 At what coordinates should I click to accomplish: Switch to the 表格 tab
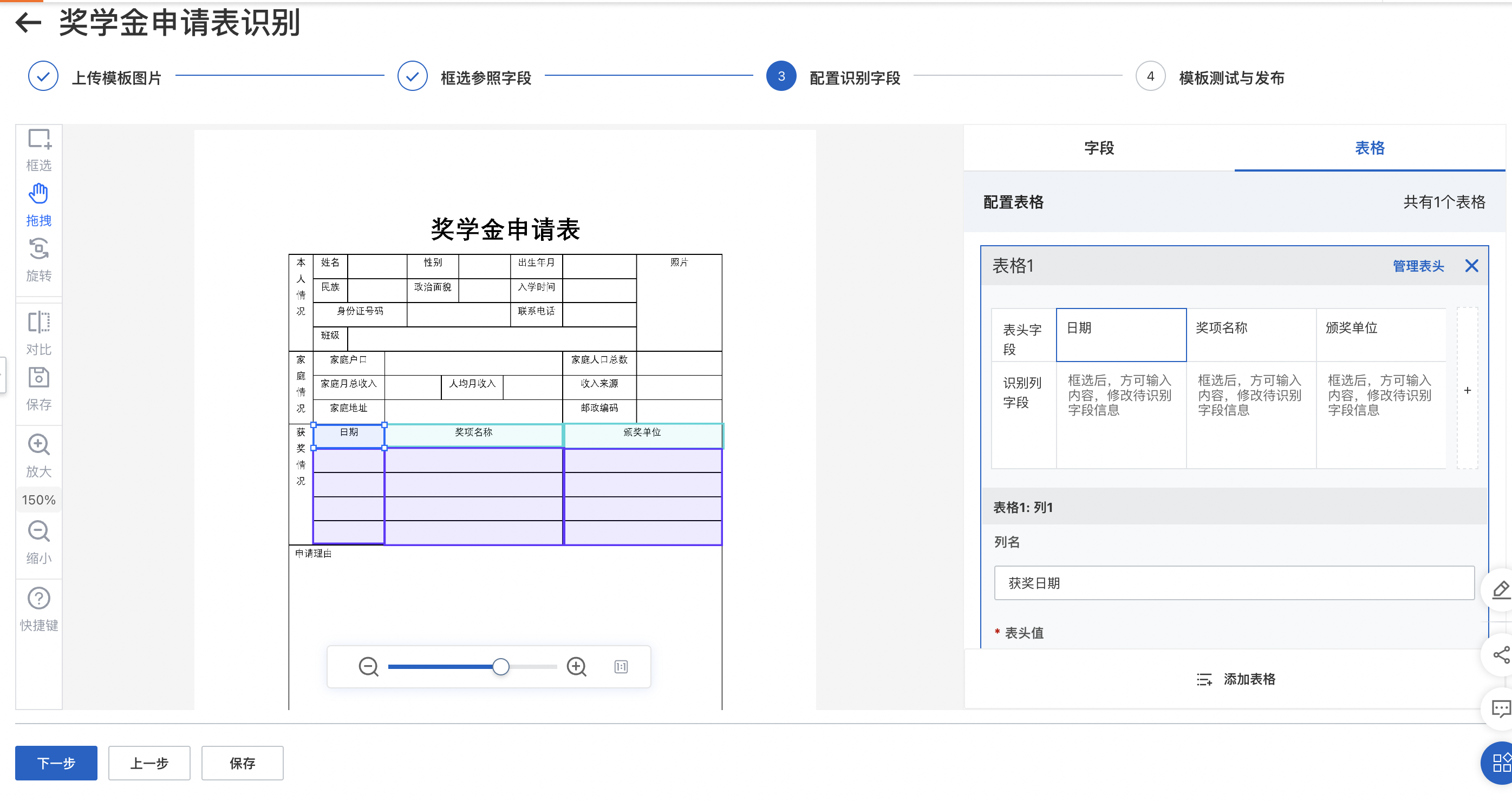pos(1370,148)
